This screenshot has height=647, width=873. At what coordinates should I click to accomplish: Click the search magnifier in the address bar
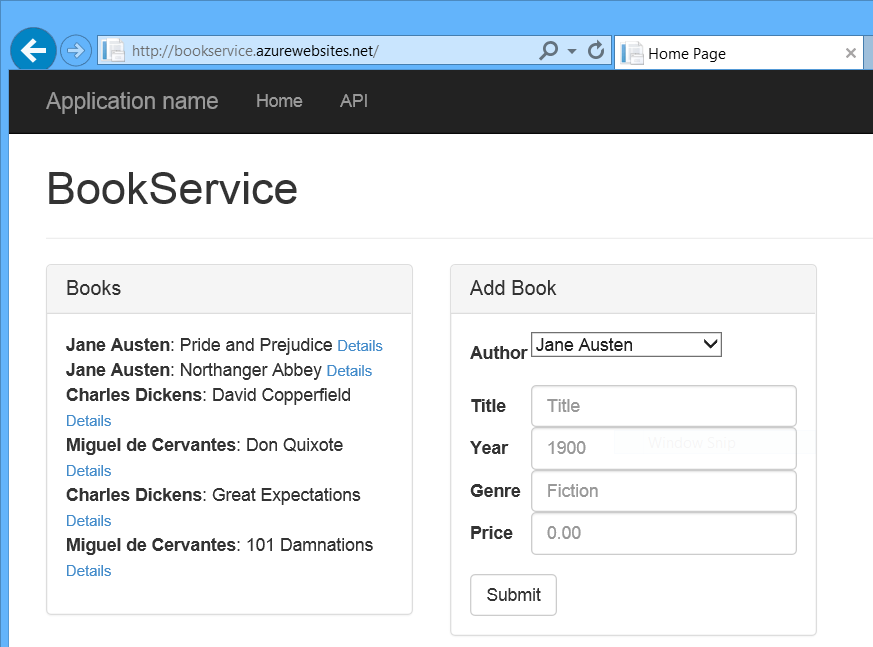549,50
